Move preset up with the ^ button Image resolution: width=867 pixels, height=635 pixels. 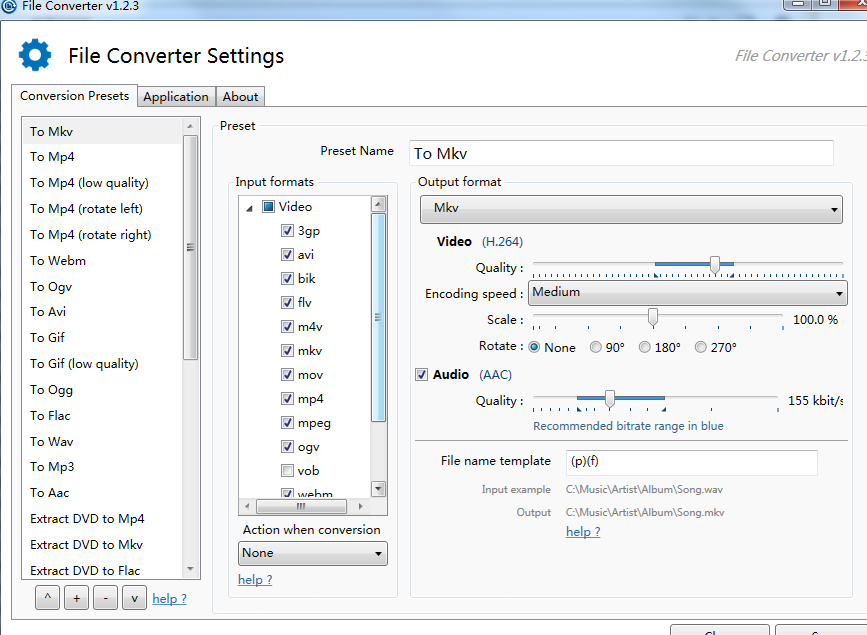coord(48,598)
